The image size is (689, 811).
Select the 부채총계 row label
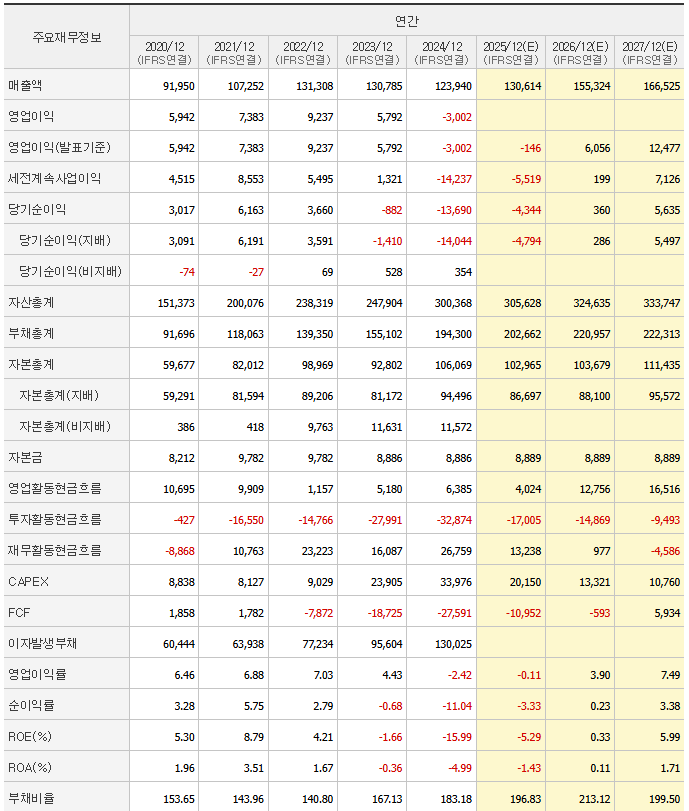[x=31, y=334]
